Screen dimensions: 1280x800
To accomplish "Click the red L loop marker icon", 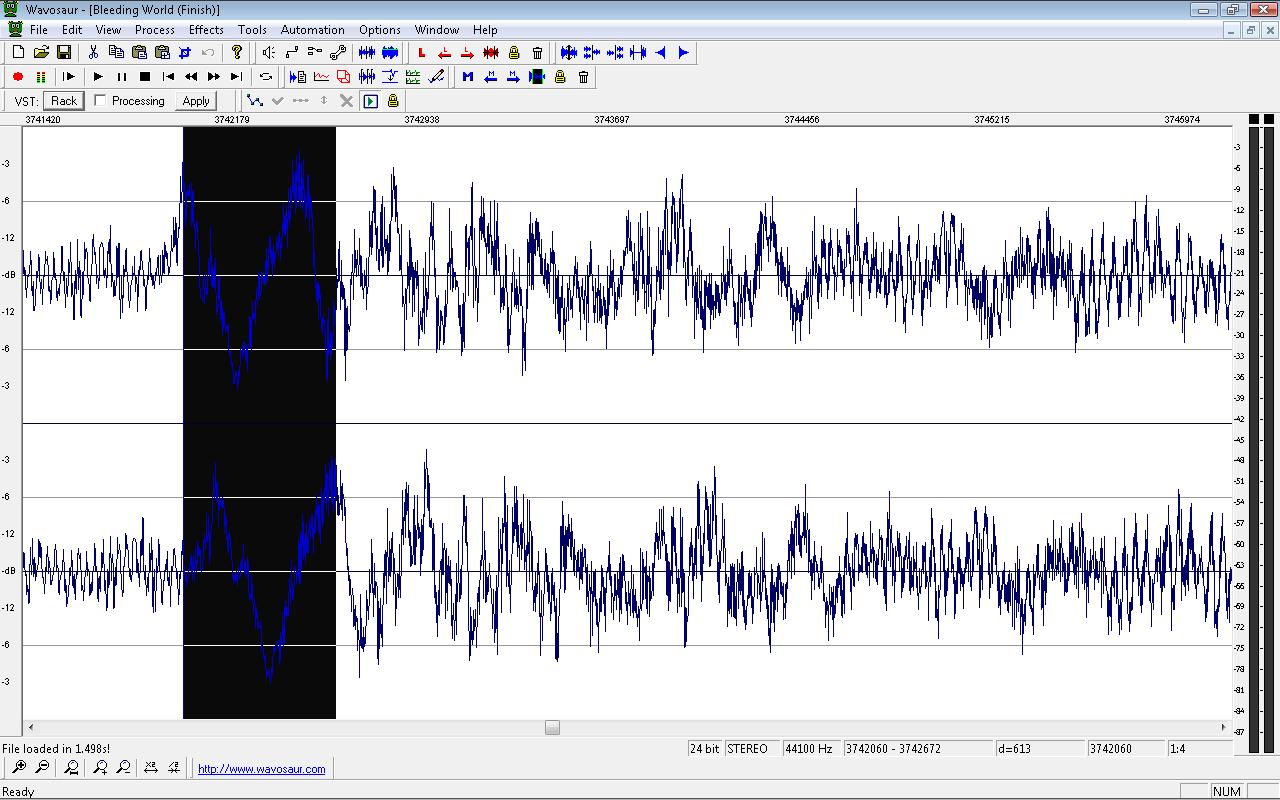I will [x=422, y=53].
